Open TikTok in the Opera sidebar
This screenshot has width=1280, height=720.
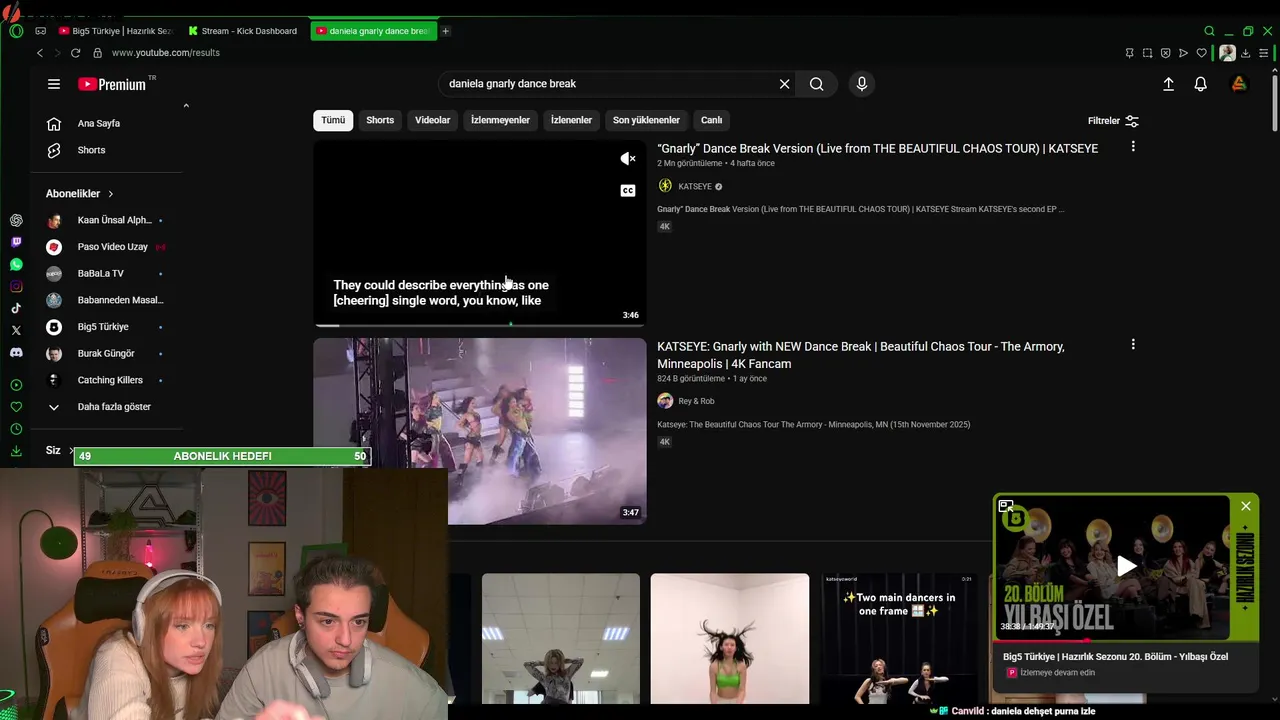16,309
